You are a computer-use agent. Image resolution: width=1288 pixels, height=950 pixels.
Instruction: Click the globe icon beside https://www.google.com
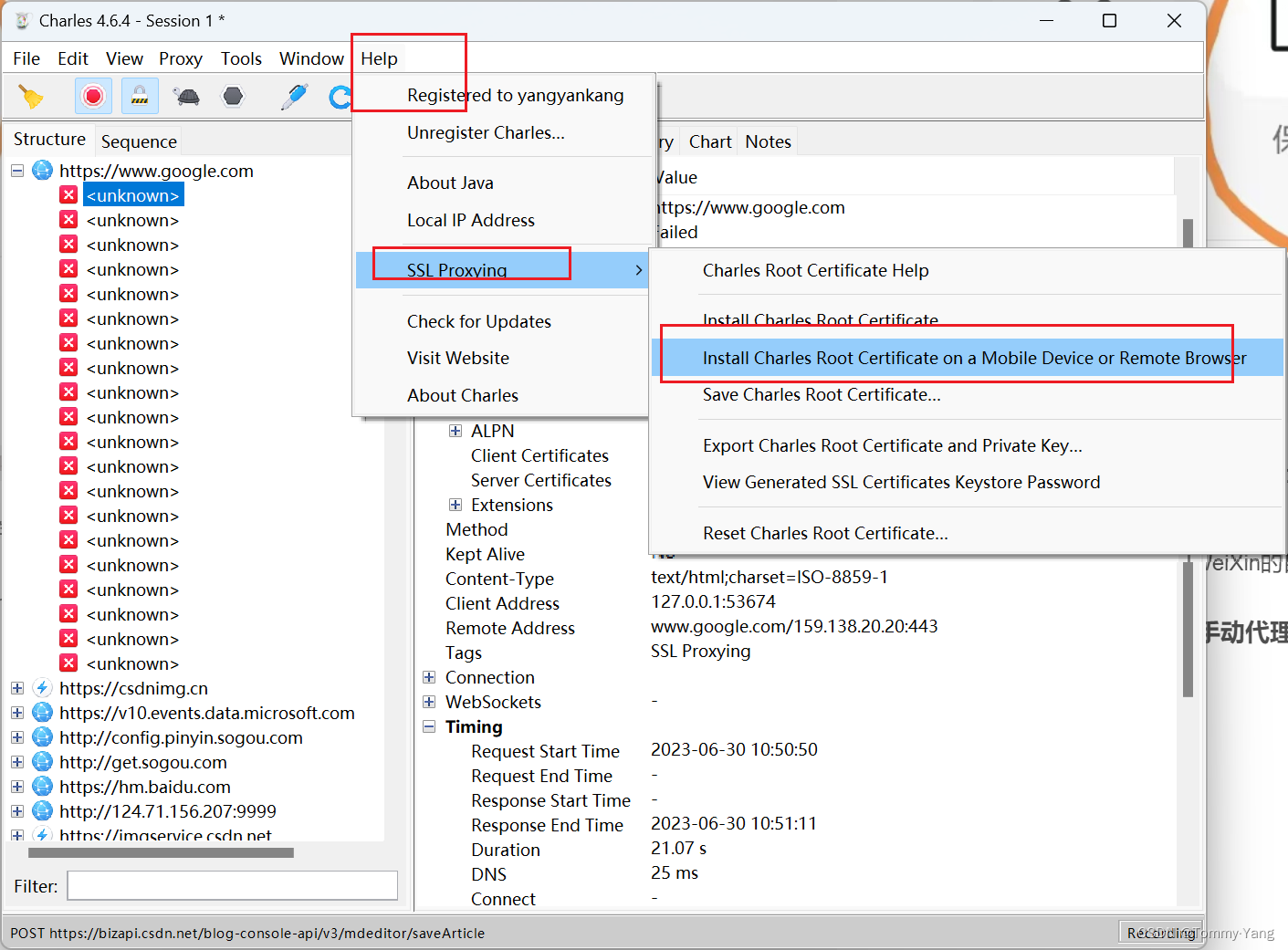(43, 171)
